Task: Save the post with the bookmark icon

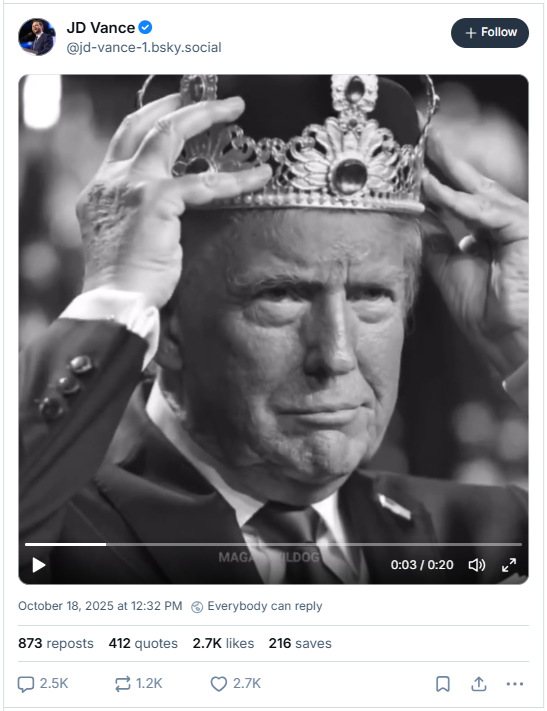Action: [x=443, y=684]
